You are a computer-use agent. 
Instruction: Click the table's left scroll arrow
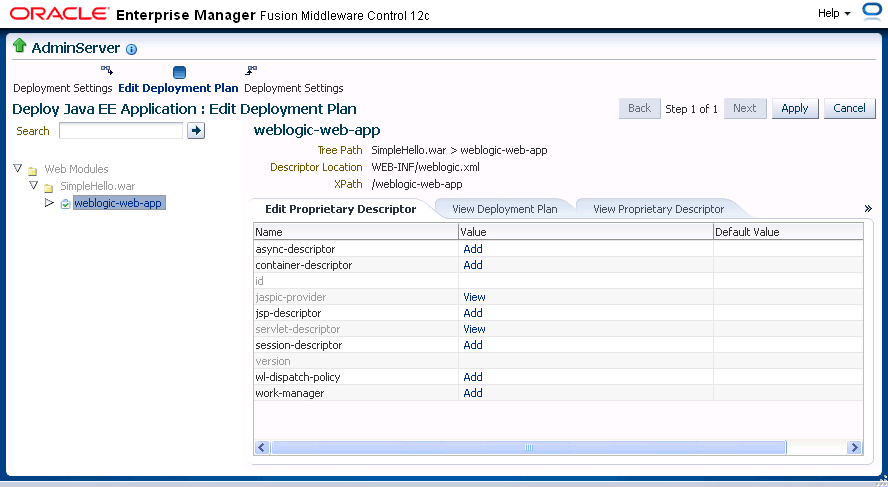coord(262,447)
